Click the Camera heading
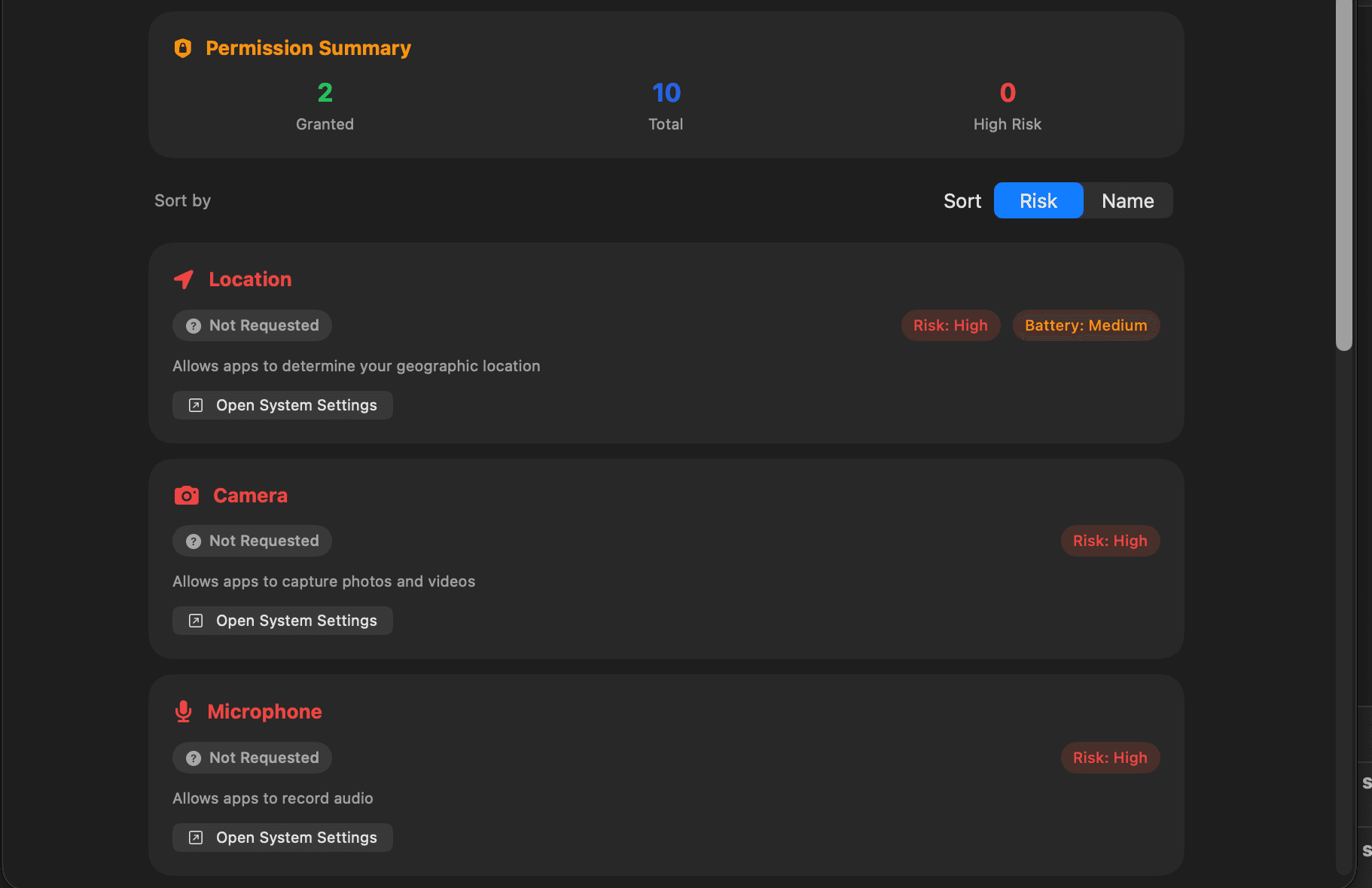 tap(250, 496)
